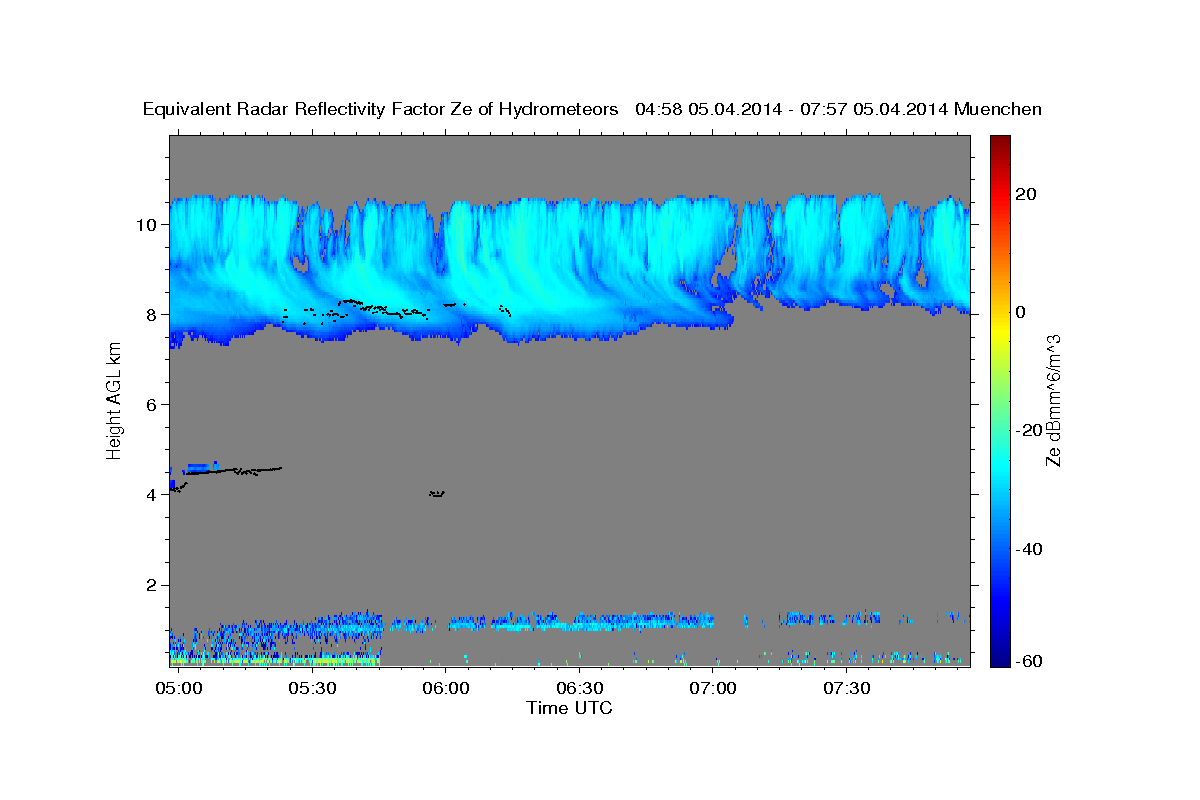Viewport: 1200px width, 800px height.
Task: Click the Ze reflectivity color scale bar
Action: (1000, 400)
